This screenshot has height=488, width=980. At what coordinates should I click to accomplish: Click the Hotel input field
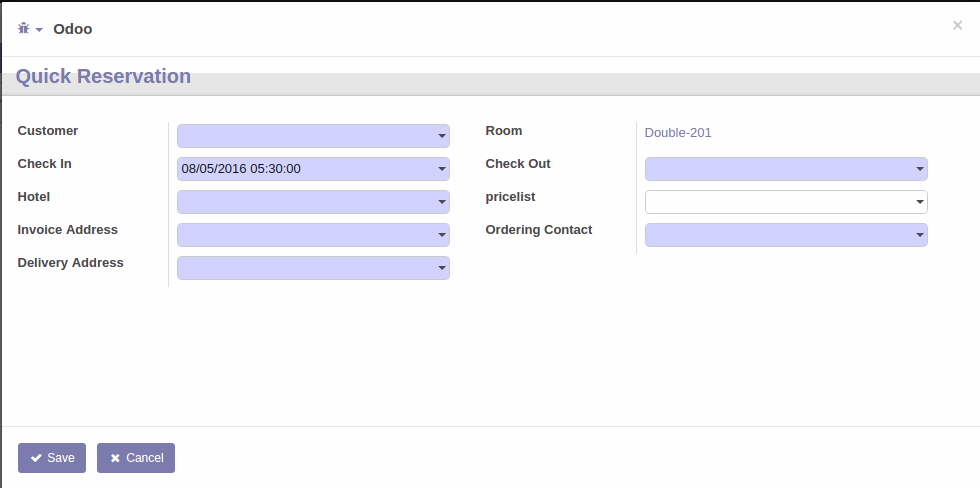[x=313, y=202]
